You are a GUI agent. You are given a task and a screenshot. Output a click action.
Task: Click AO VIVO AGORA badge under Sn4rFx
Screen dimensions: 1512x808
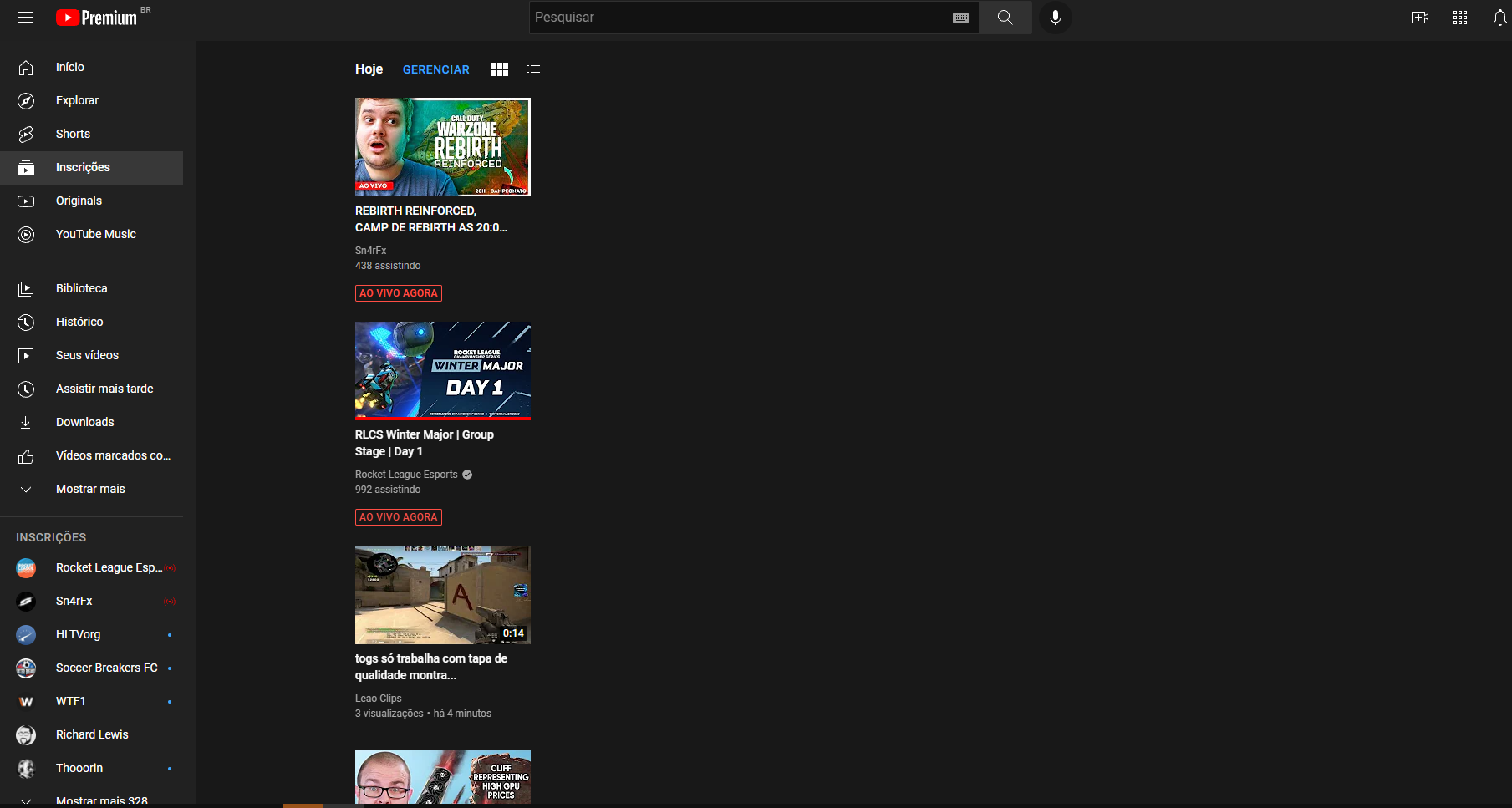tap(399, 293)
